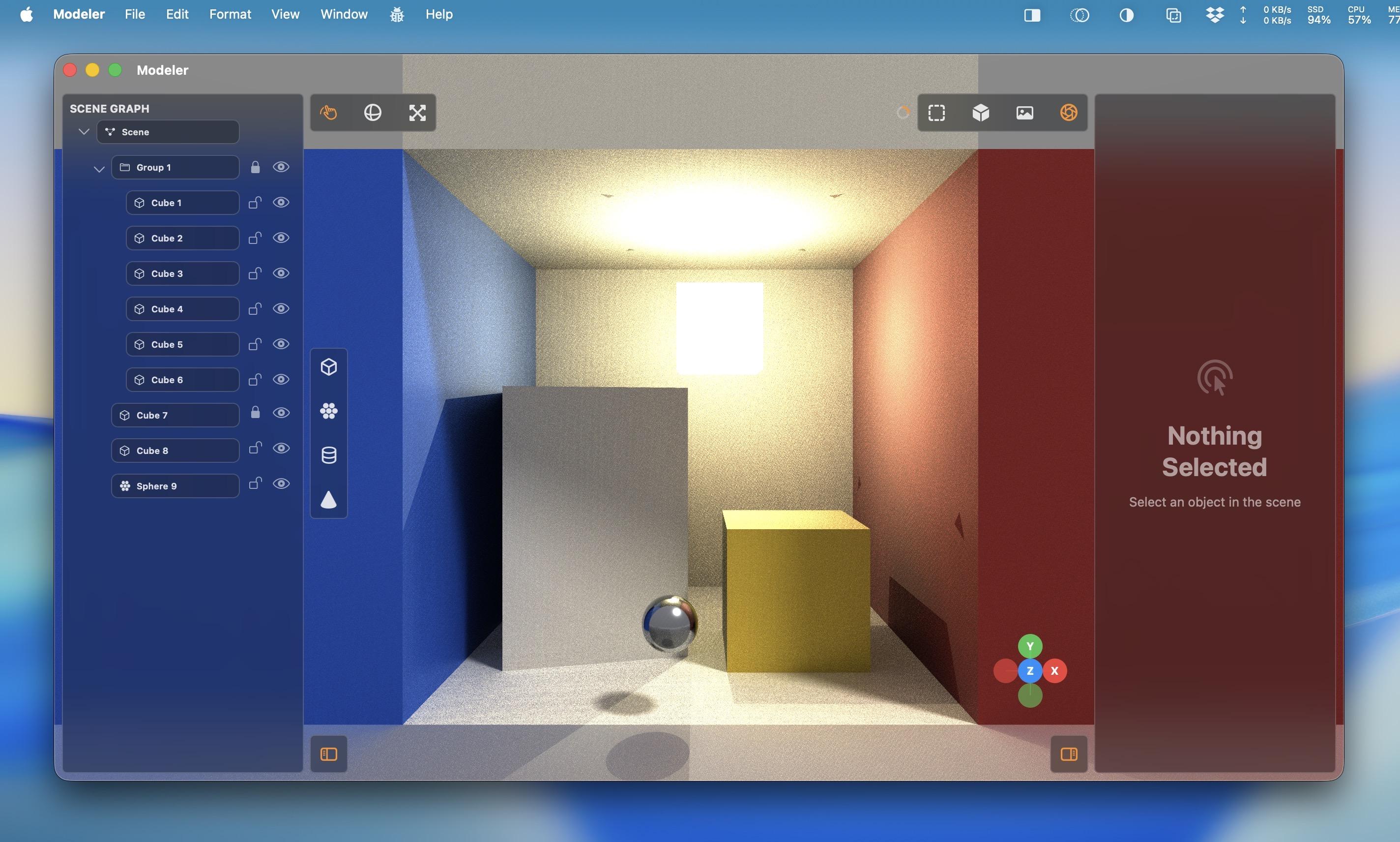
Task: Open the Help menu
Action: pos(439,14)
